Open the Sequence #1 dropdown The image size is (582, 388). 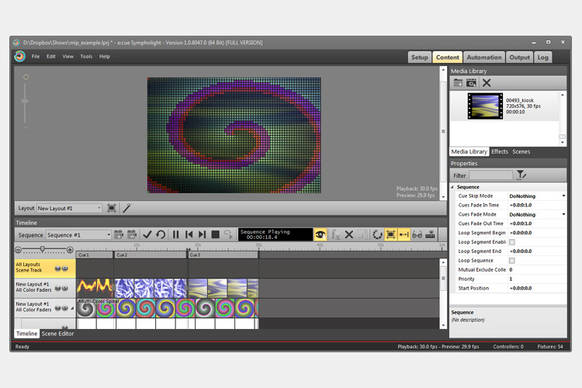click(78, 235)
